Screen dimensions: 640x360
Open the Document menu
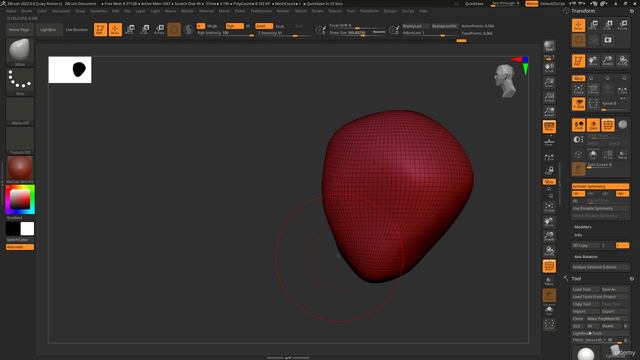(61, 11)
